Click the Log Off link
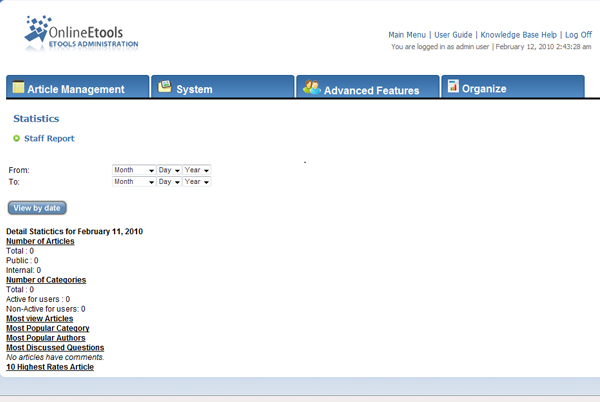Screen dimensions: 600x402 pos(578,35)
